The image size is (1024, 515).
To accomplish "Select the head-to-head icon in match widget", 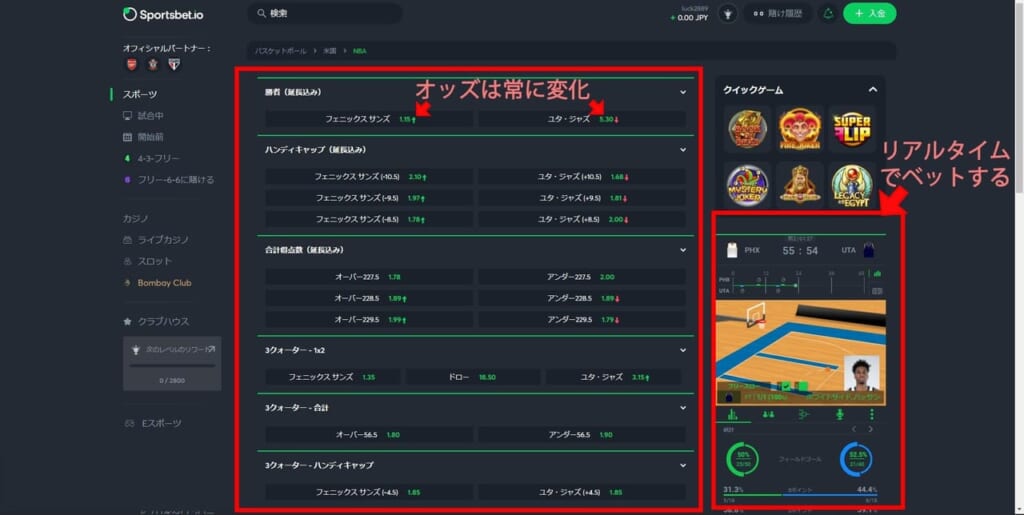I will click(768, 414).
